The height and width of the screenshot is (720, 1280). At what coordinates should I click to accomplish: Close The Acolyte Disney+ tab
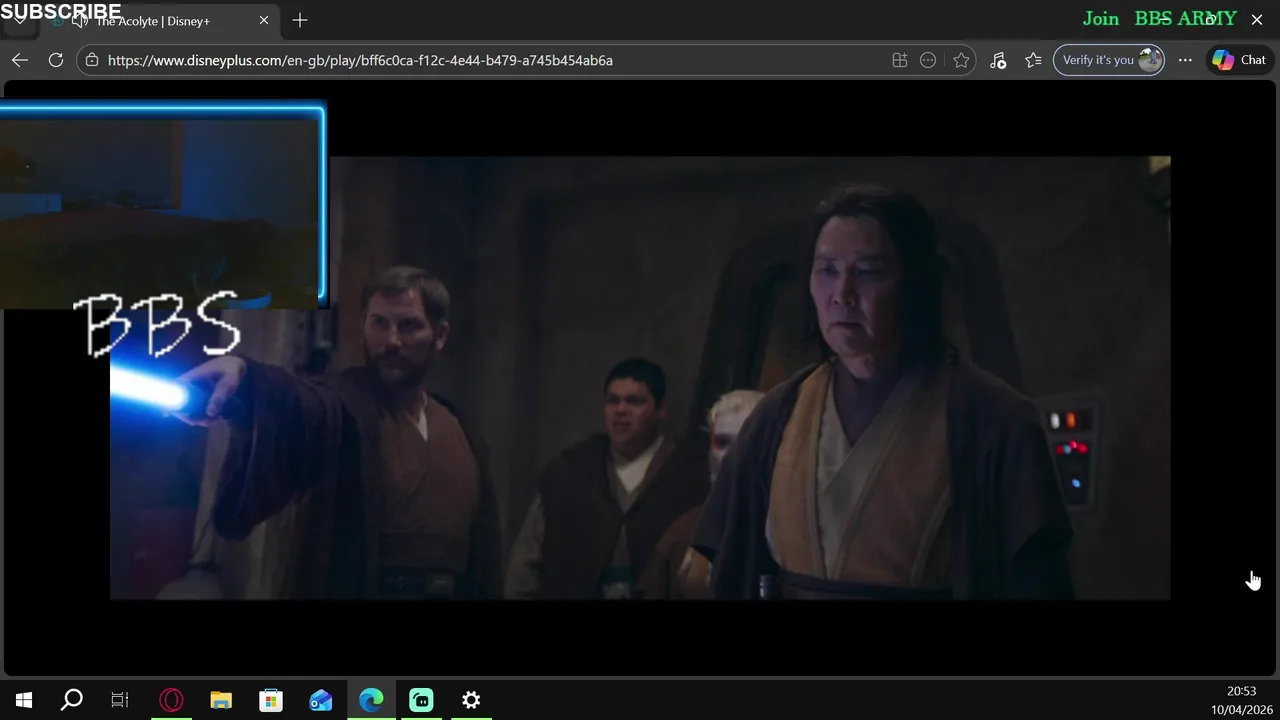pyautogui.click(x=264, y=20)
